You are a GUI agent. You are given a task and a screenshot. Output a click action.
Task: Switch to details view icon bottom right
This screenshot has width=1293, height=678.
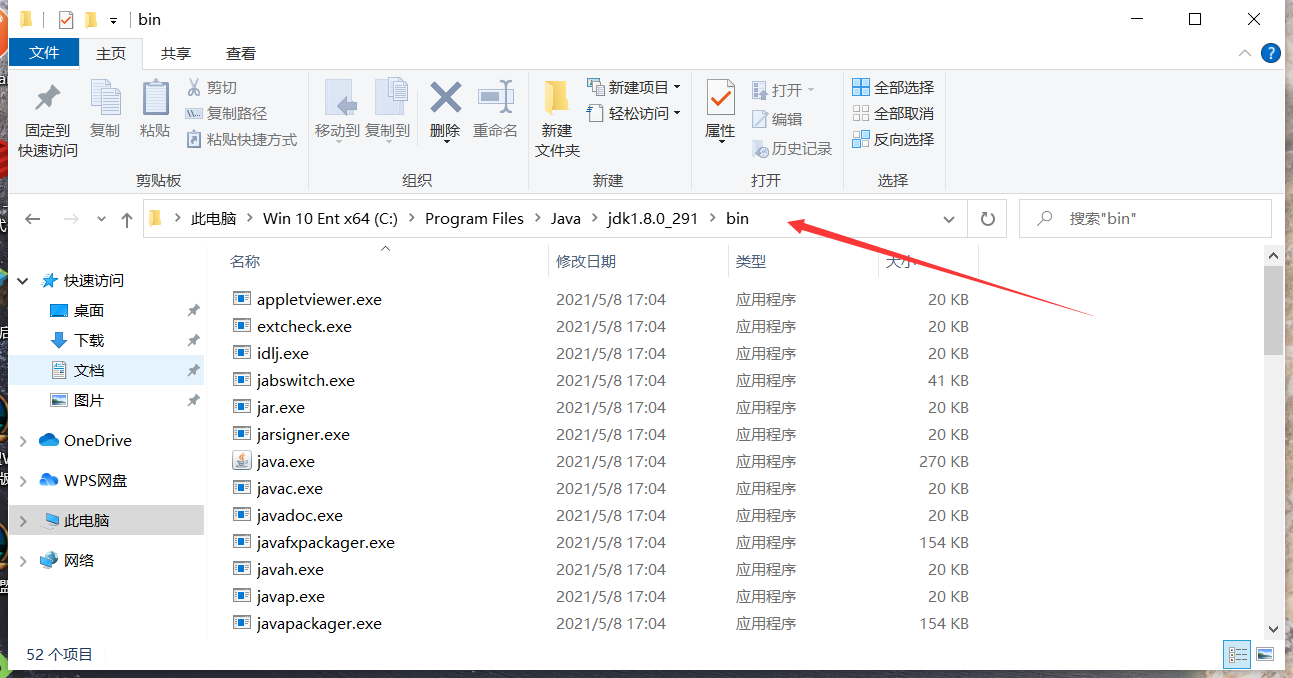pos(1238,655)
